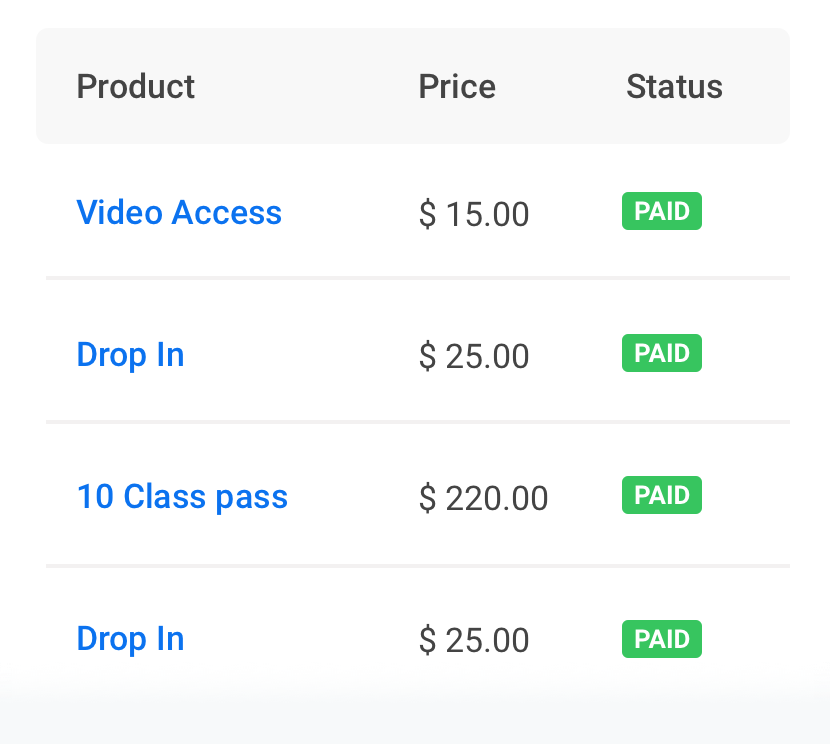Click the $ 220.00 price value
The image size is (830, 744).
[x=483, y=498]
